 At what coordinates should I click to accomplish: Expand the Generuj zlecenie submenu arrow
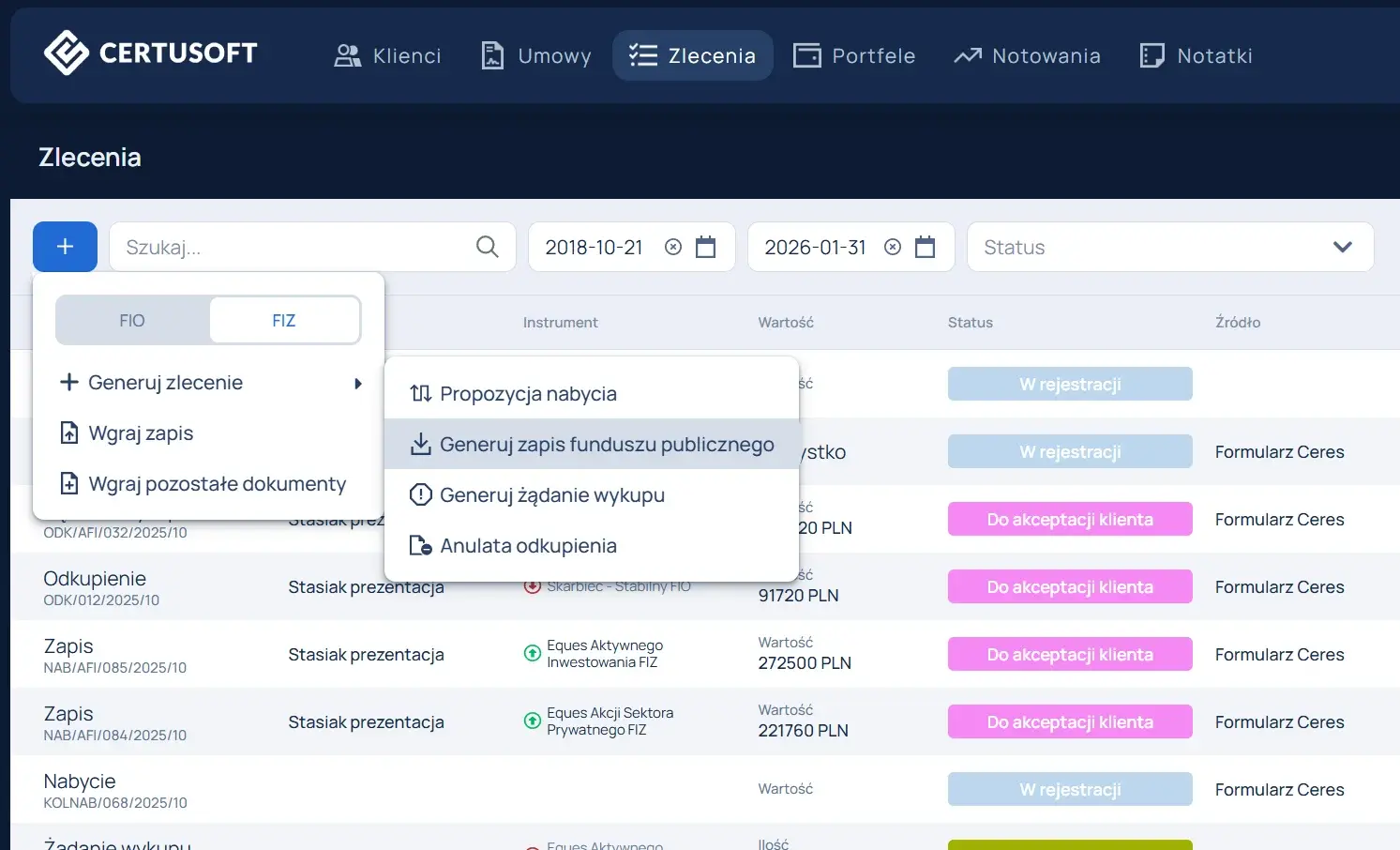click(x=357, y=383)
